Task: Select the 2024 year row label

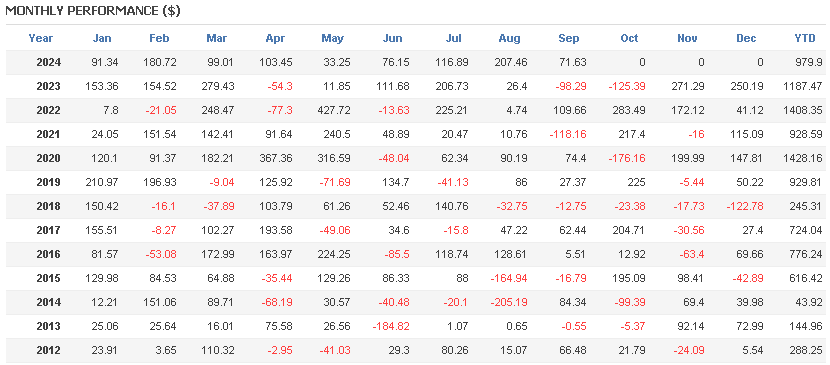Action: point(49,62)
